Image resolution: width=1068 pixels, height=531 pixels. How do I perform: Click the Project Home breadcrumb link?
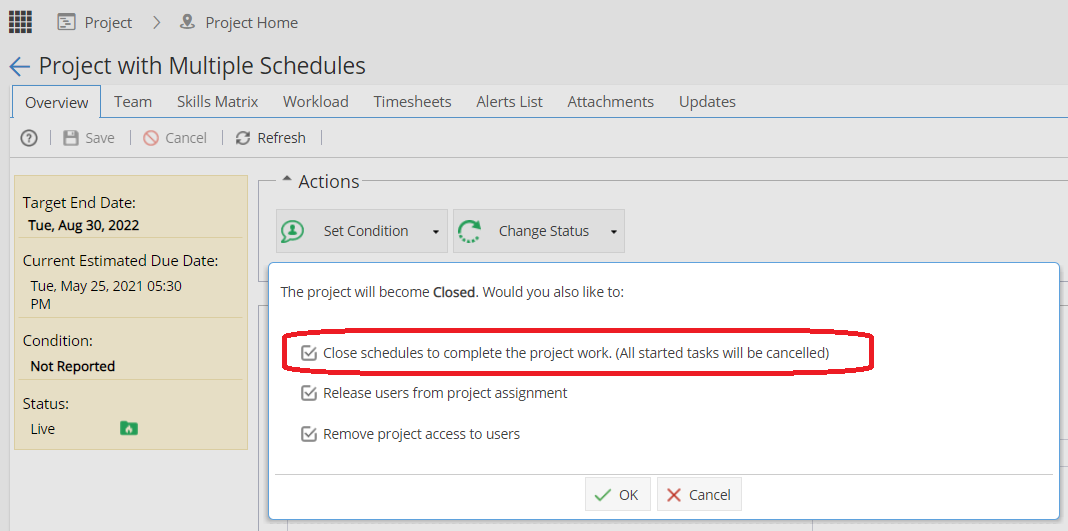(x=252, y=22)
